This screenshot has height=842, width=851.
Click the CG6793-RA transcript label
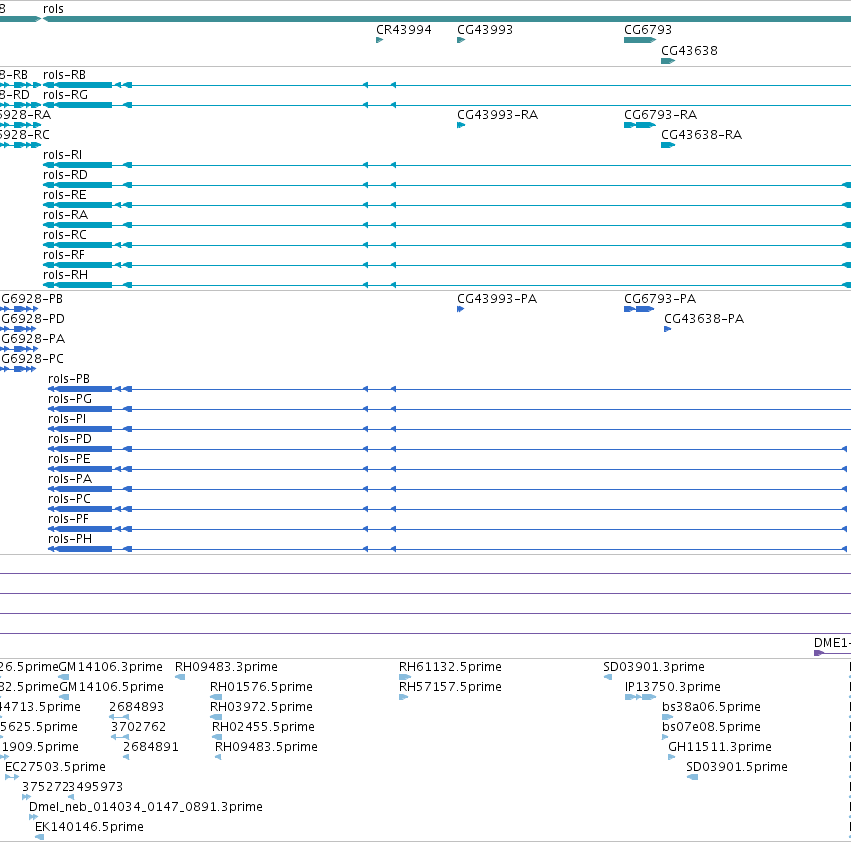(661, 115)
